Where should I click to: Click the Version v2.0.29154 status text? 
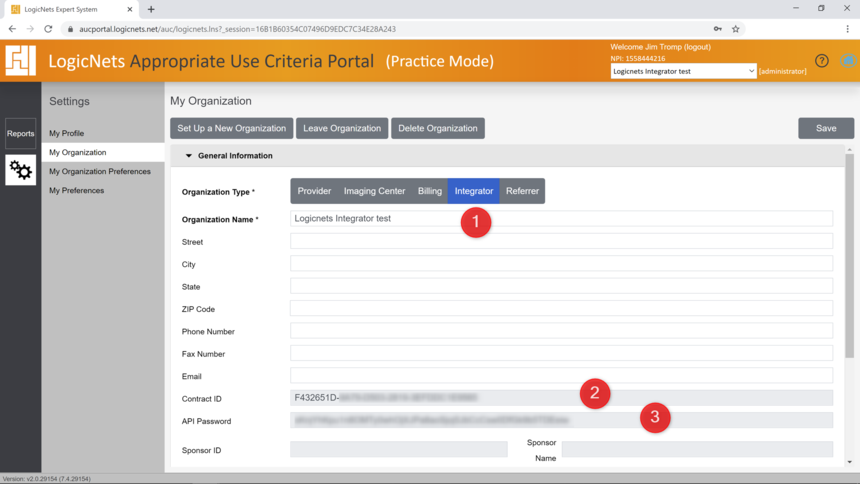(x=47, y=479)
